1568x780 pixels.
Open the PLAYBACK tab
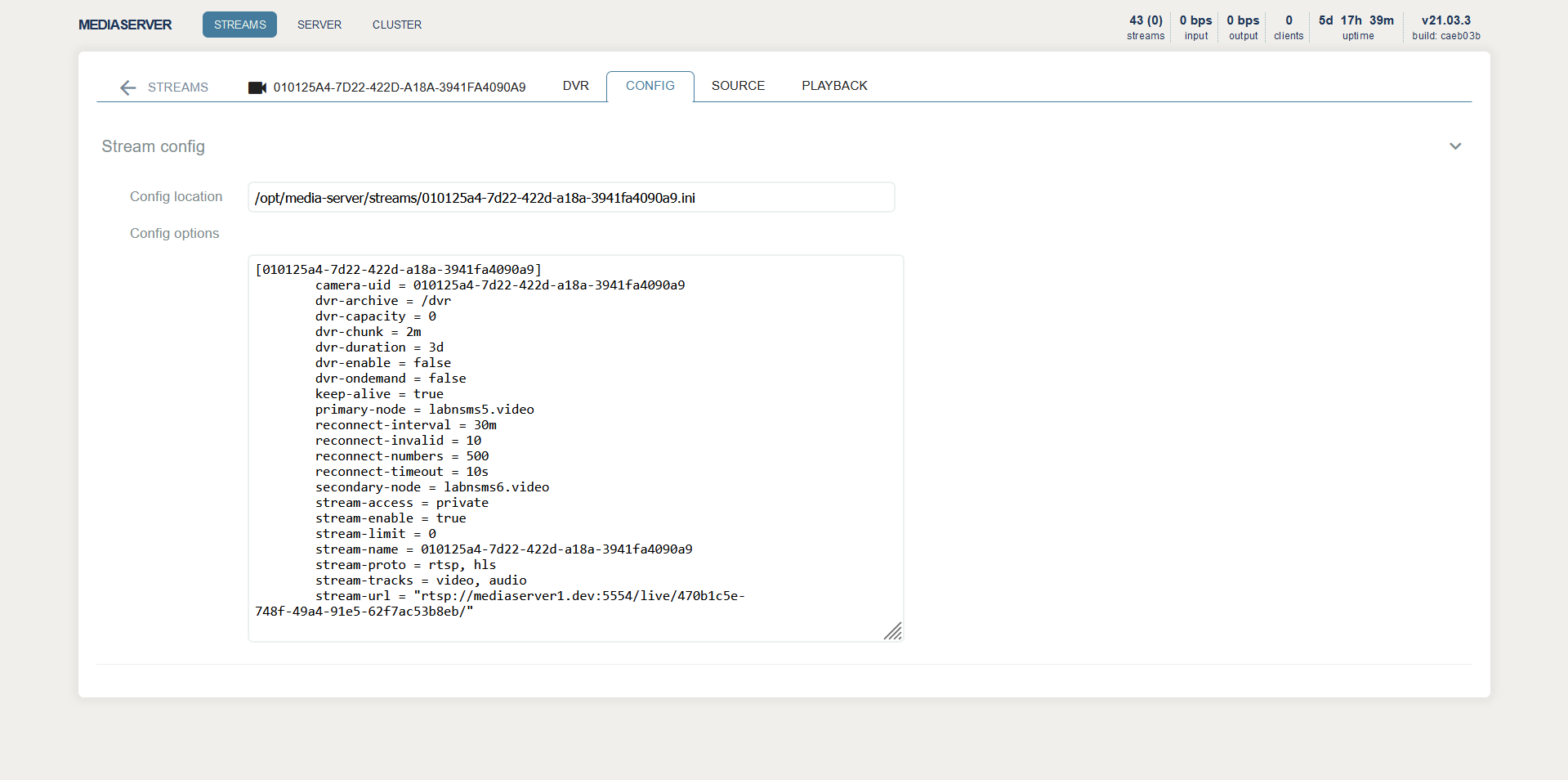pos(833,86)
